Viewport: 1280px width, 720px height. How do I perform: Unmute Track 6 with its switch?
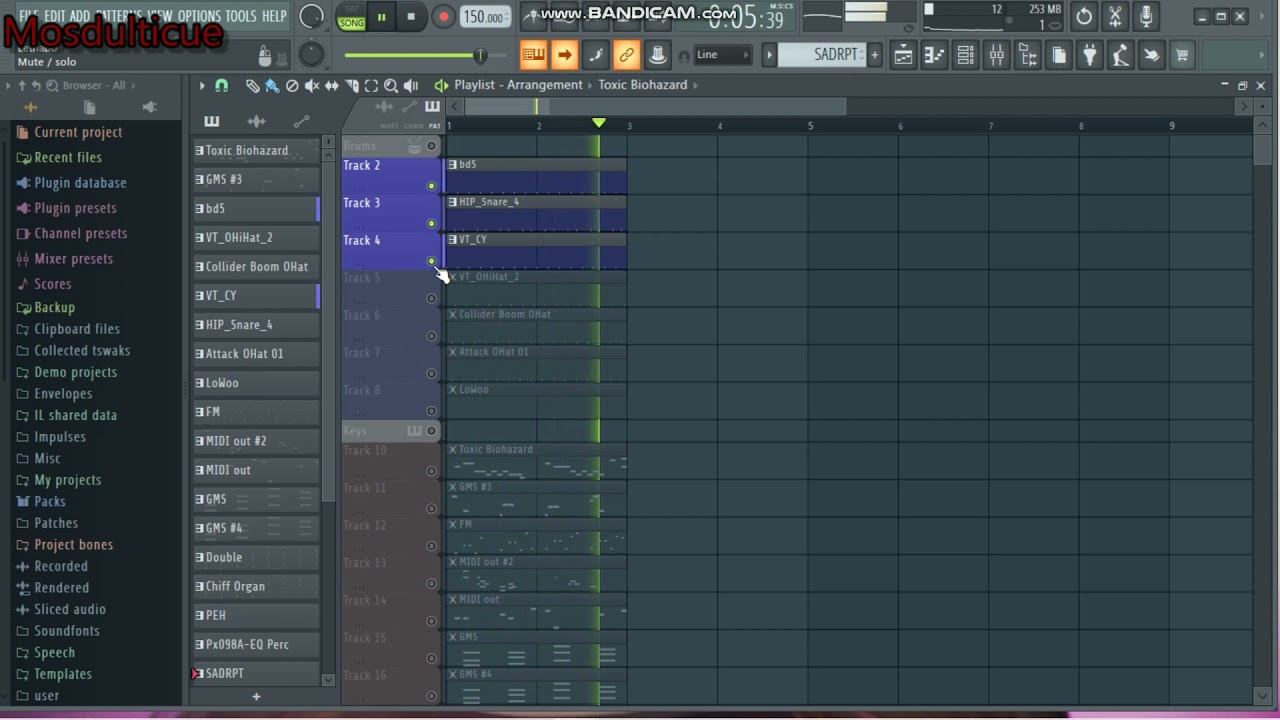coord(431,336)
